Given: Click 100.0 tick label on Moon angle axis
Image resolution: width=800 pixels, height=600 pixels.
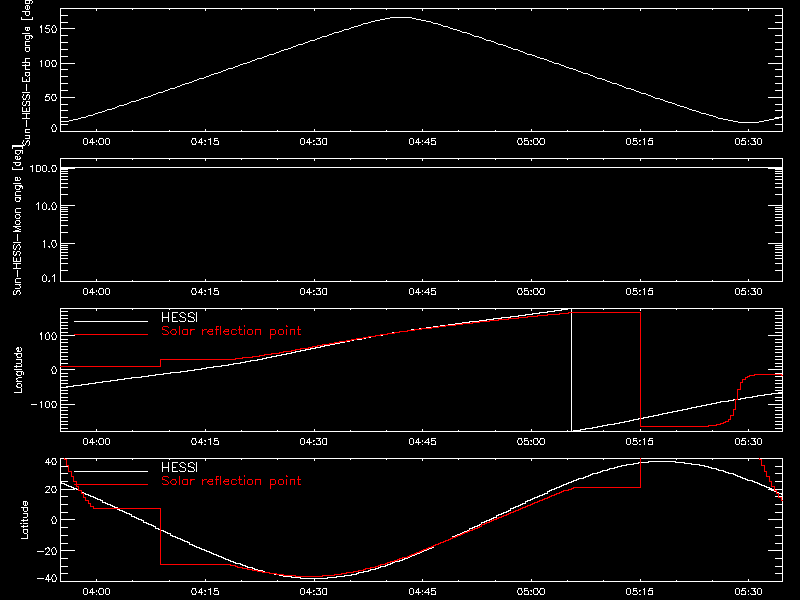Looking at the screenshot, I should (44, 168).
